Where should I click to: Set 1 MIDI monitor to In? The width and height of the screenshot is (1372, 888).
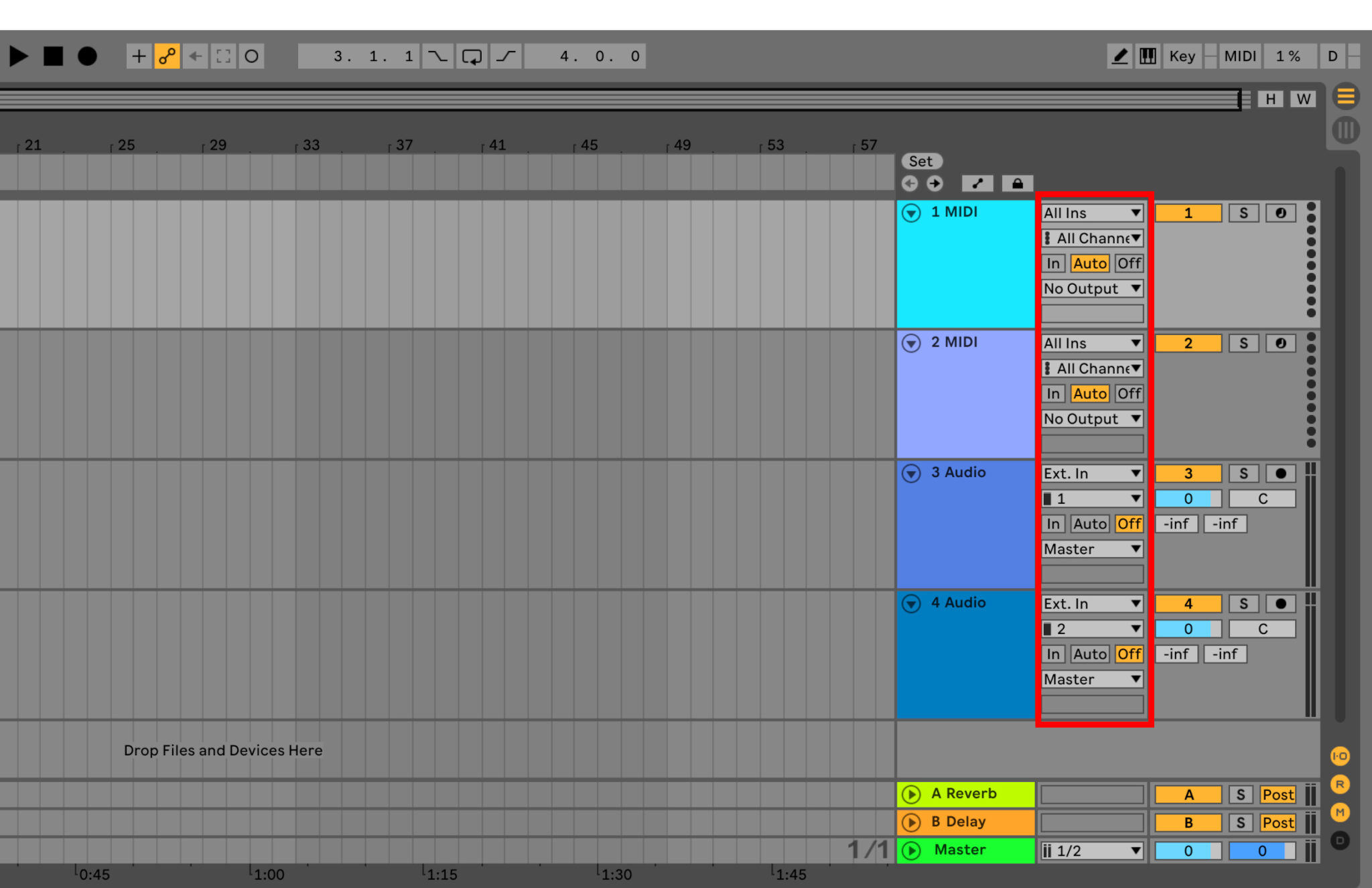pos(1053,263)
